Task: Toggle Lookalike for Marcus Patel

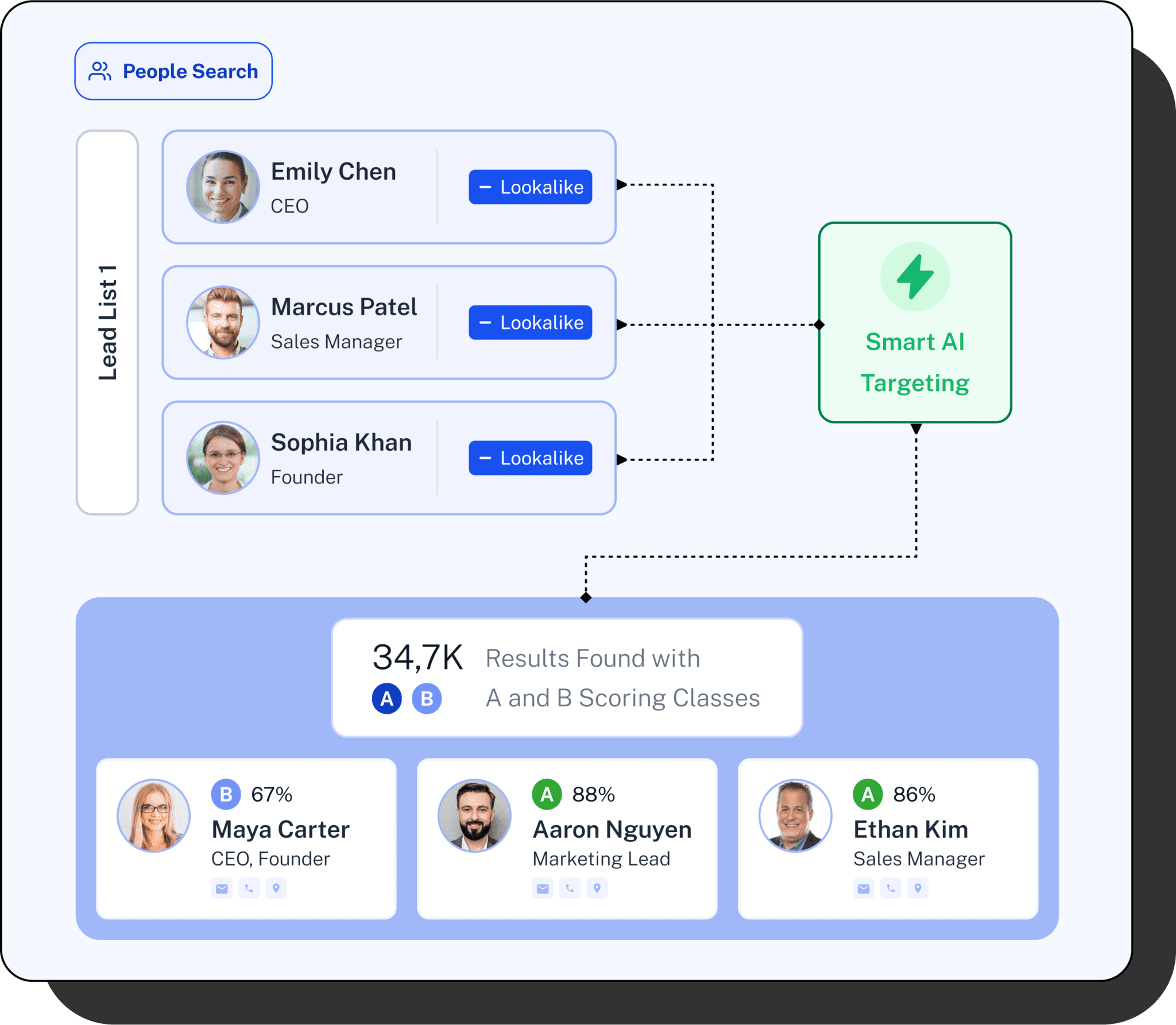Action: click(x=530, y=322)
